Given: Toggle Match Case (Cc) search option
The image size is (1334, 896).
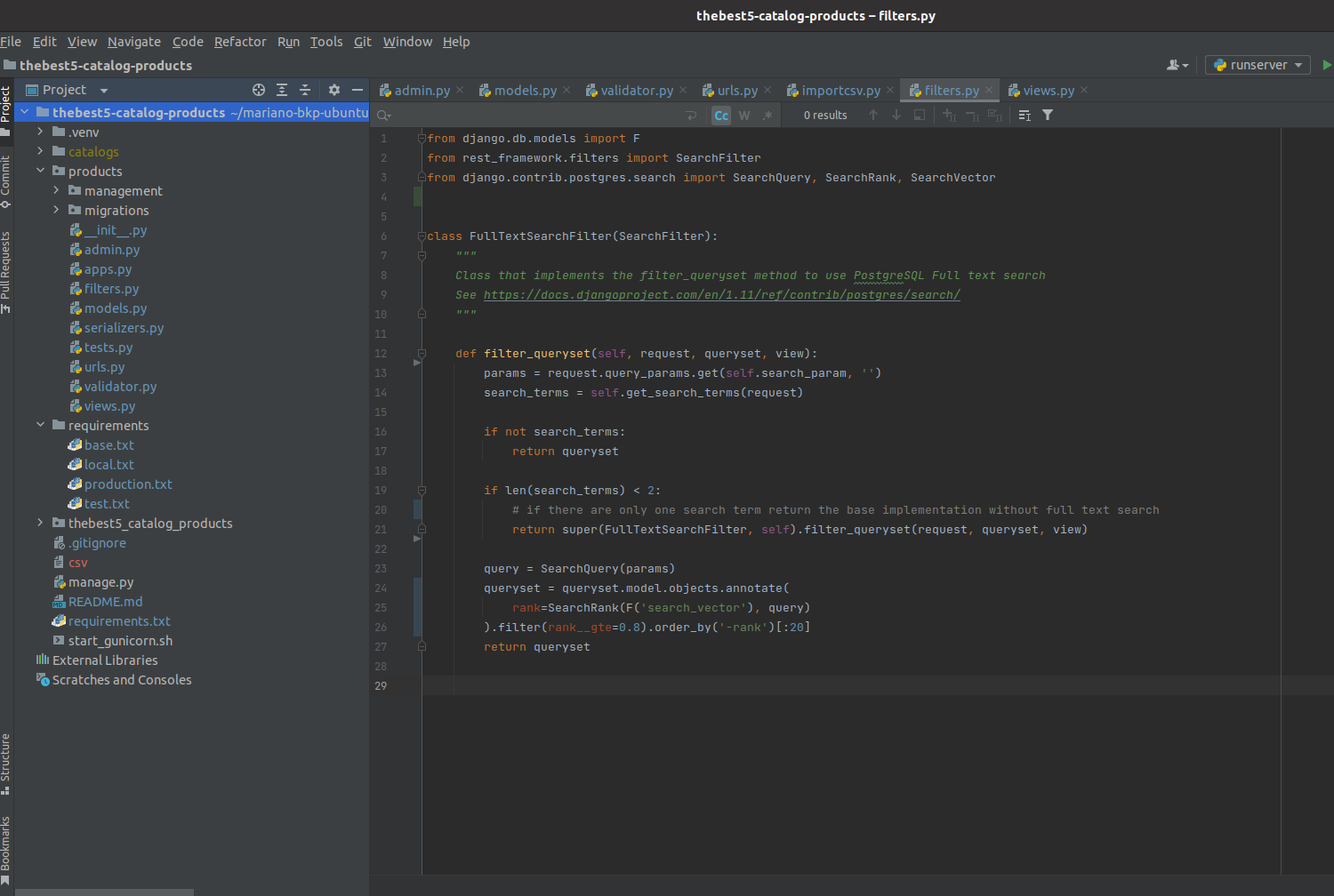Looking at the screenshot, I should (x=721, y=116).
